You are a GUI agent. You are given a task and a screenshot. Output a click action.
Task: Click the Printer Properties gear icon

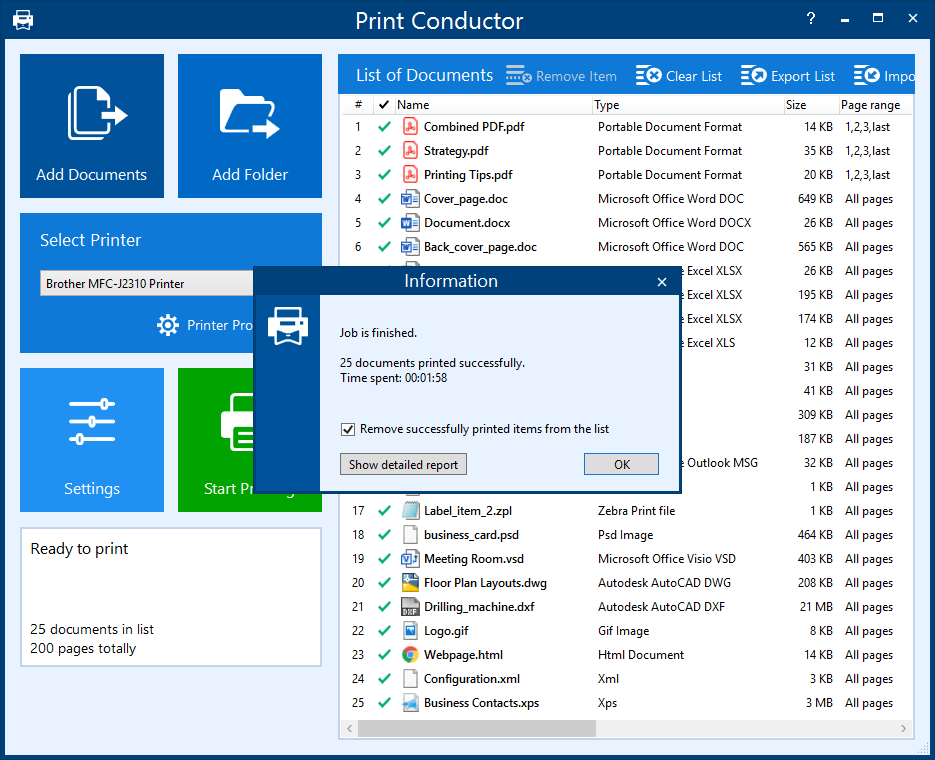(x=168, y=325)
